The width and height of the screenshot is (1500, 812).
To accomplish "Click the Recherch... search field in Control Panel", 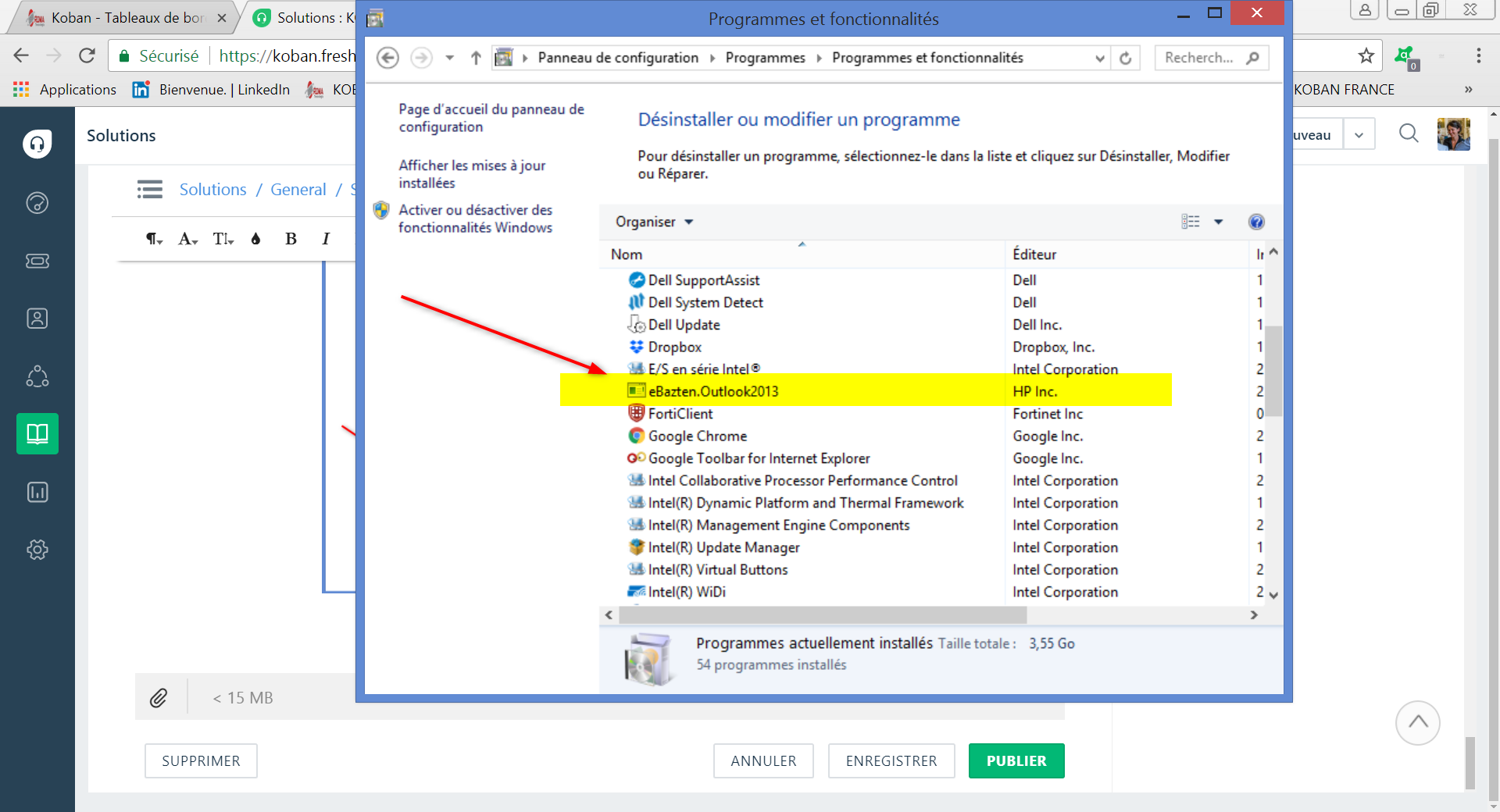I will (1212, 58).
